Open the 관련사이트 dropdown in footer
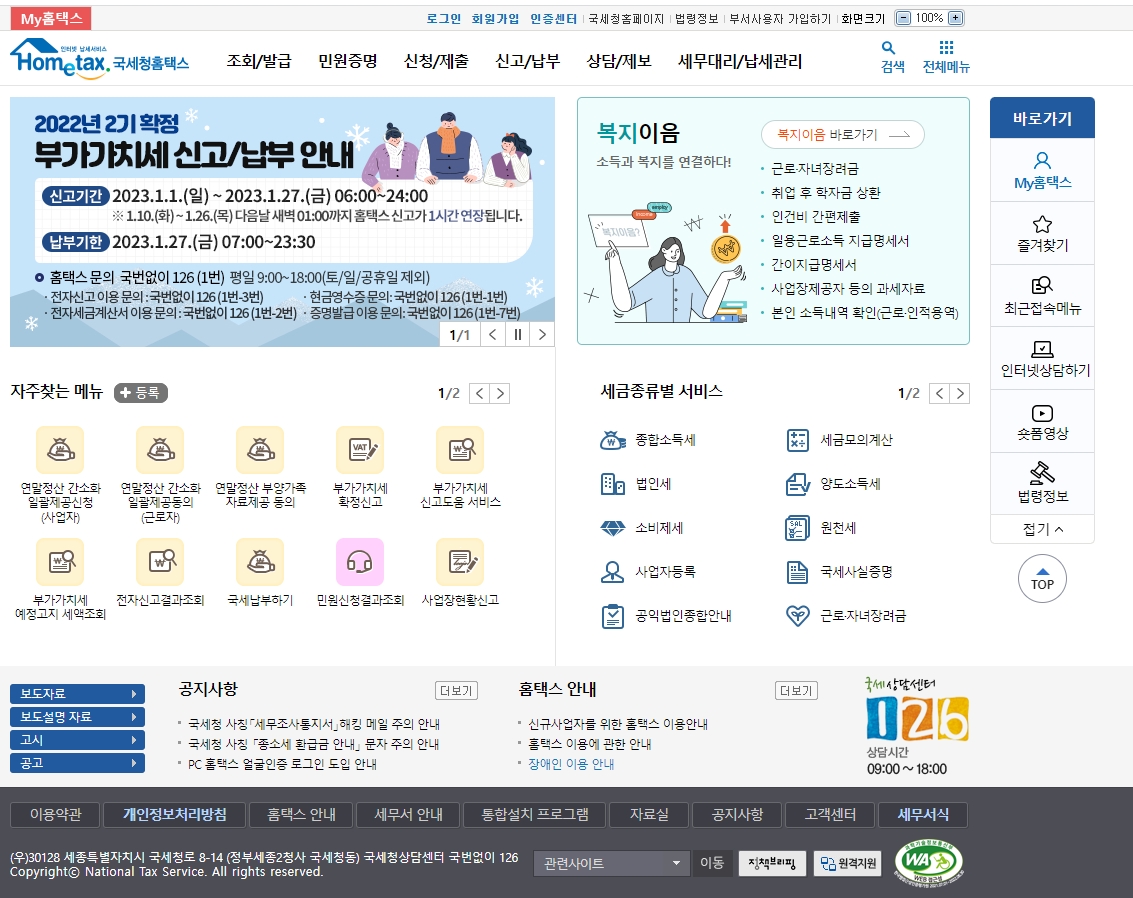 click(610, 864)
